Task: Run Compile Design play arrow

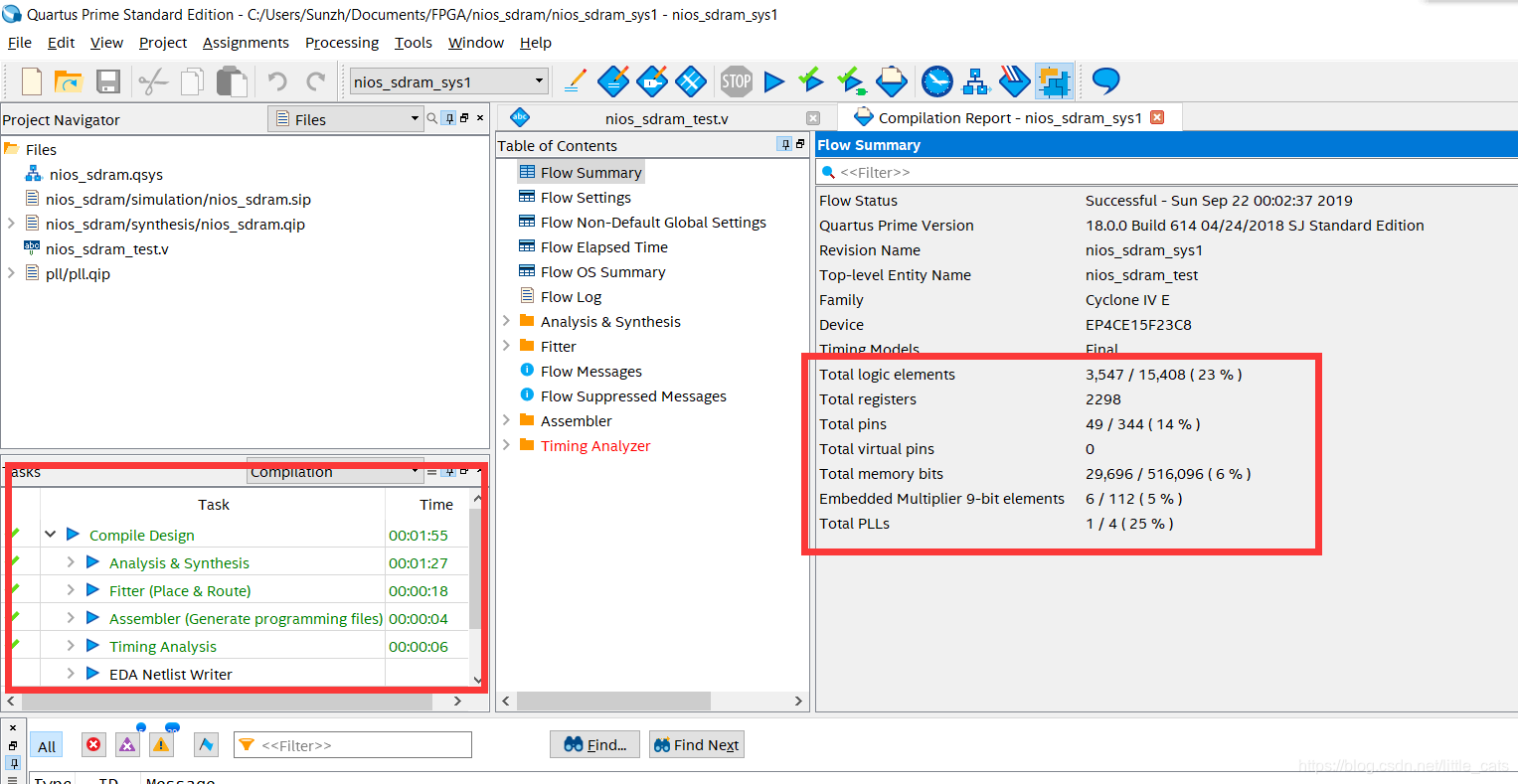Action: (x=73, y=535)
